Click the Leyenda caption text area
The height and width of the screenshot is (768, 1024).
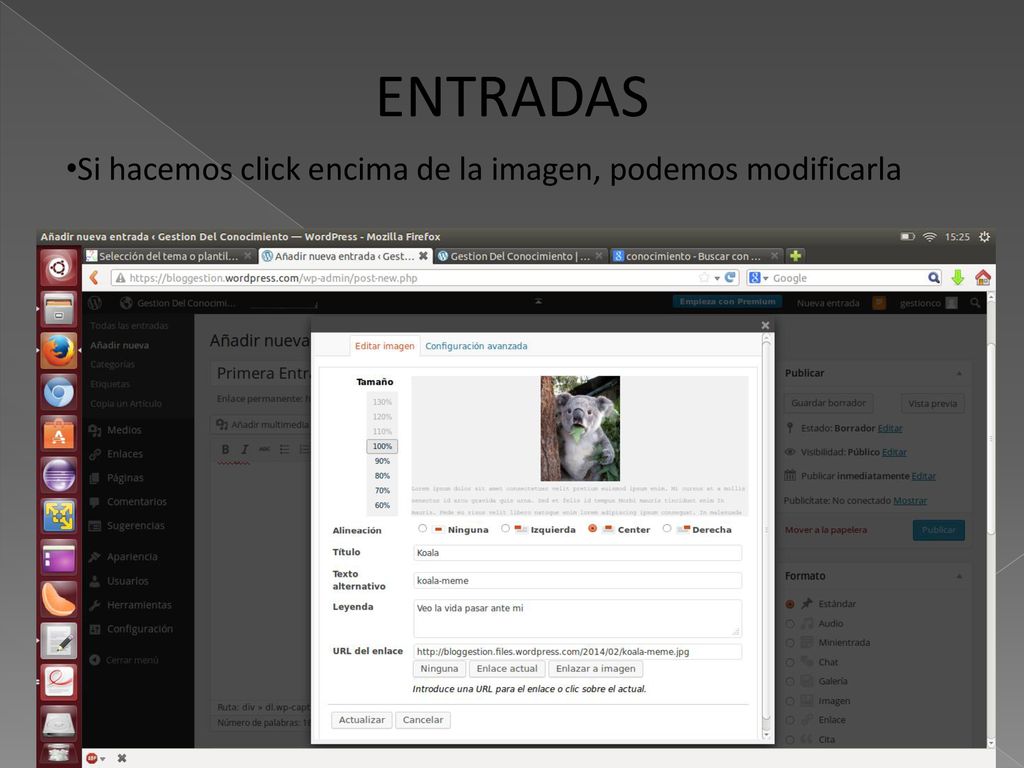577,618
